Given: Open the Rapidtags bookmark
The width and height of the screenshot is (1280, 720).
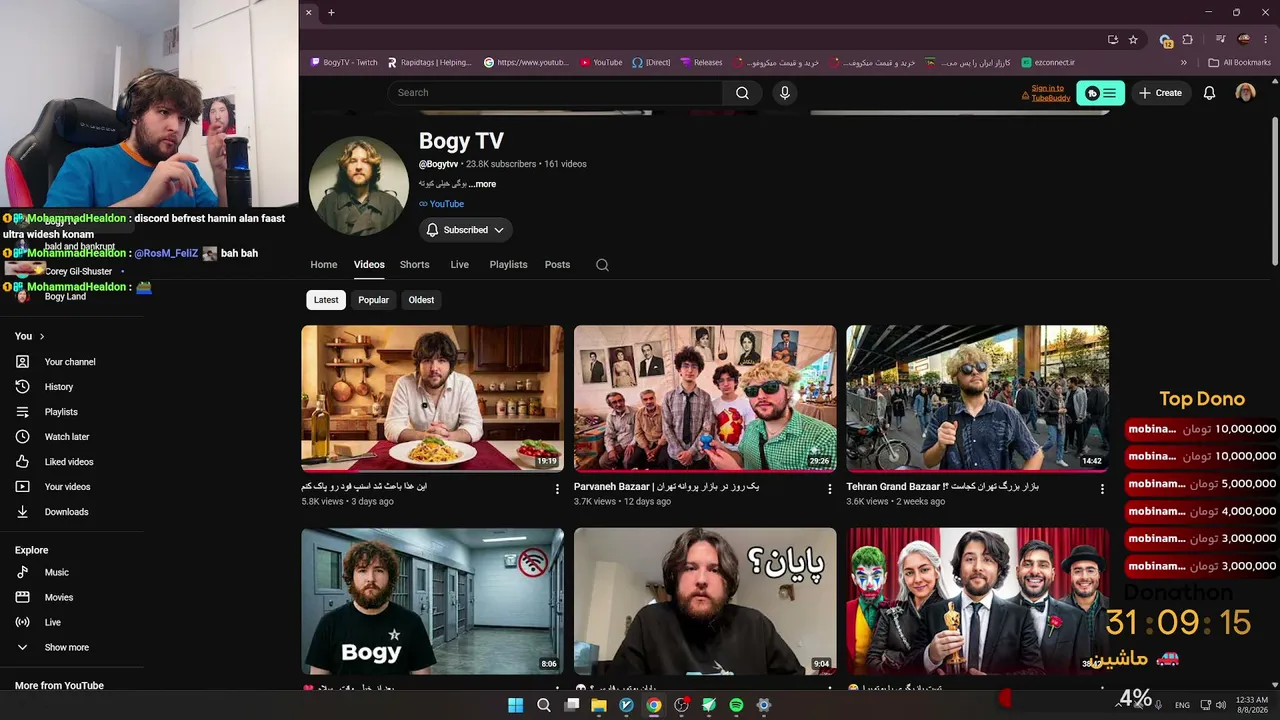Looking at the screenshot, I should tap(429, 62).
